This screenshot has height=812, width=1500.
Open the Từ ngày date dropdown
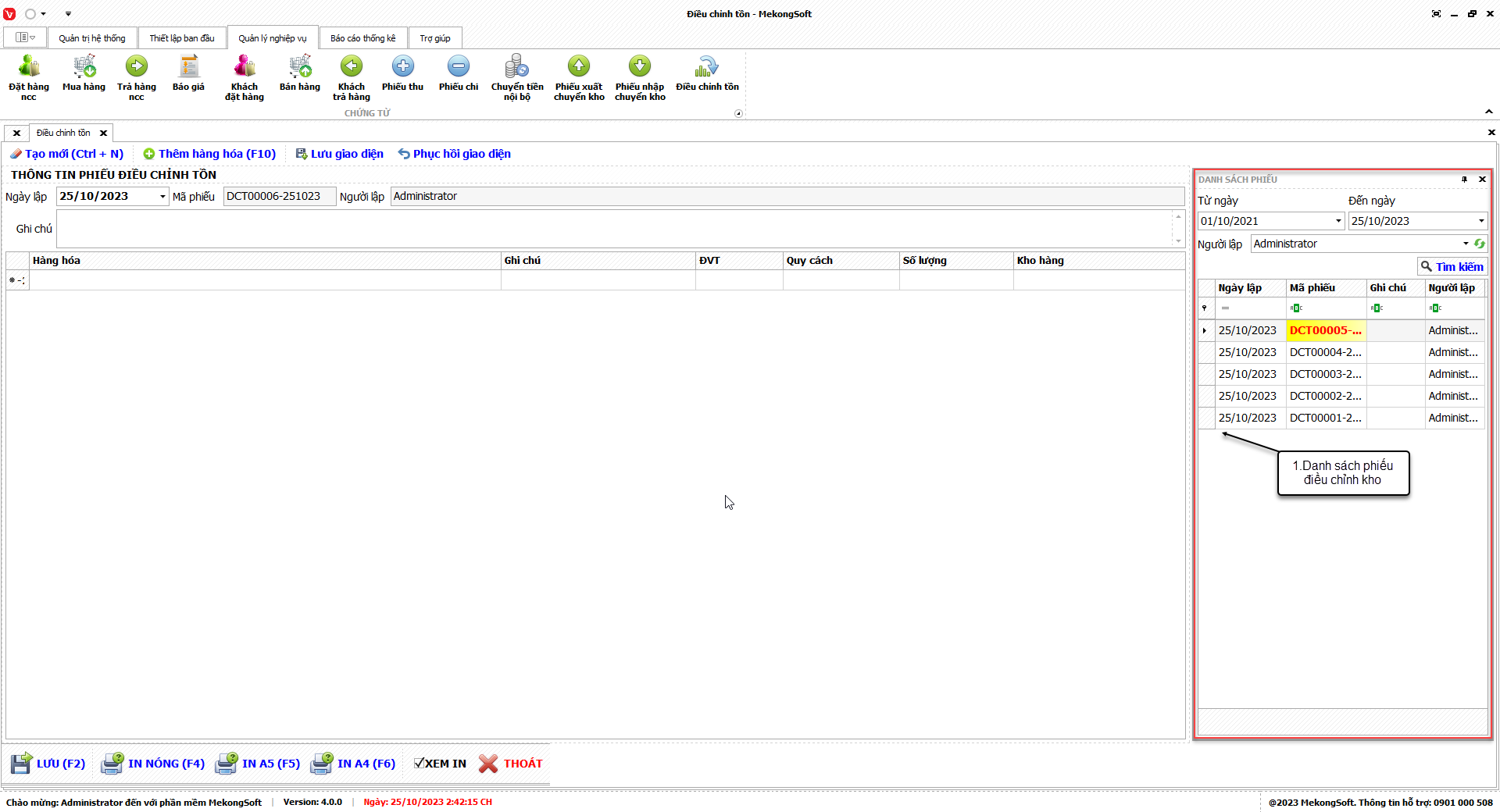1338,221
